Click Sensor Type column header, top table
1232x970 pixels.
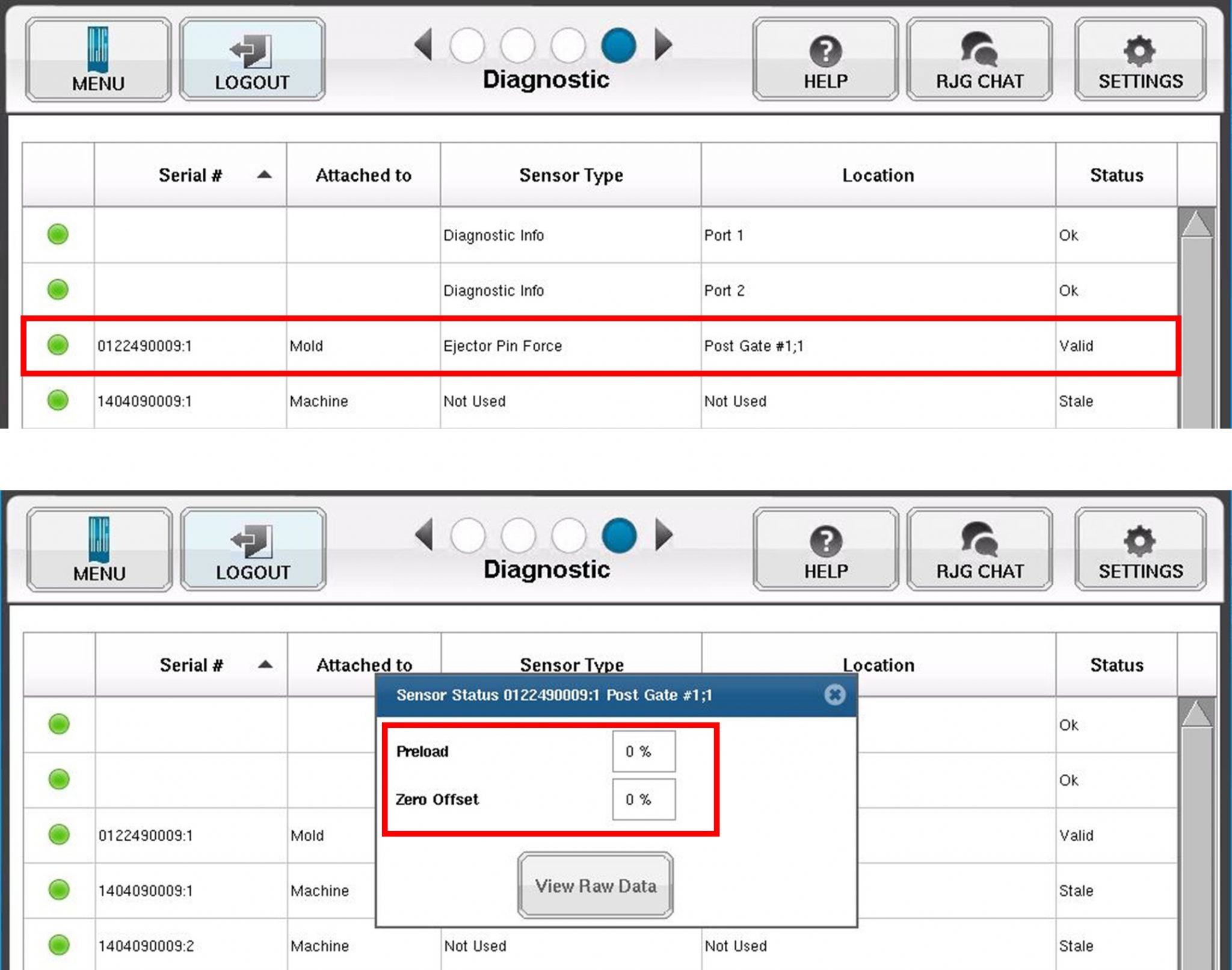570,175
